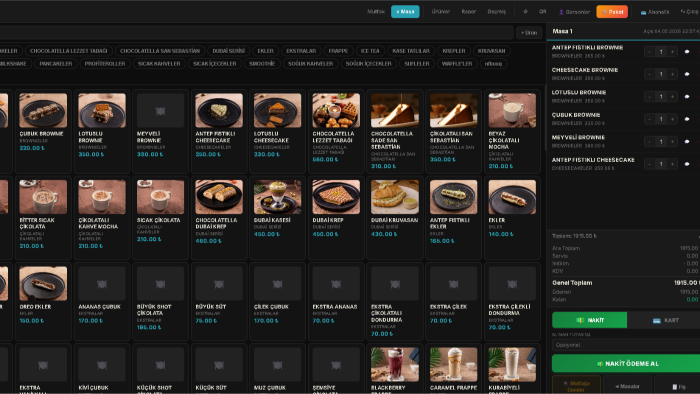Viewport: 700px width, 394px height.
Task: Decrease Cheesecake Brownie quantity with minus
Action: 650,74
